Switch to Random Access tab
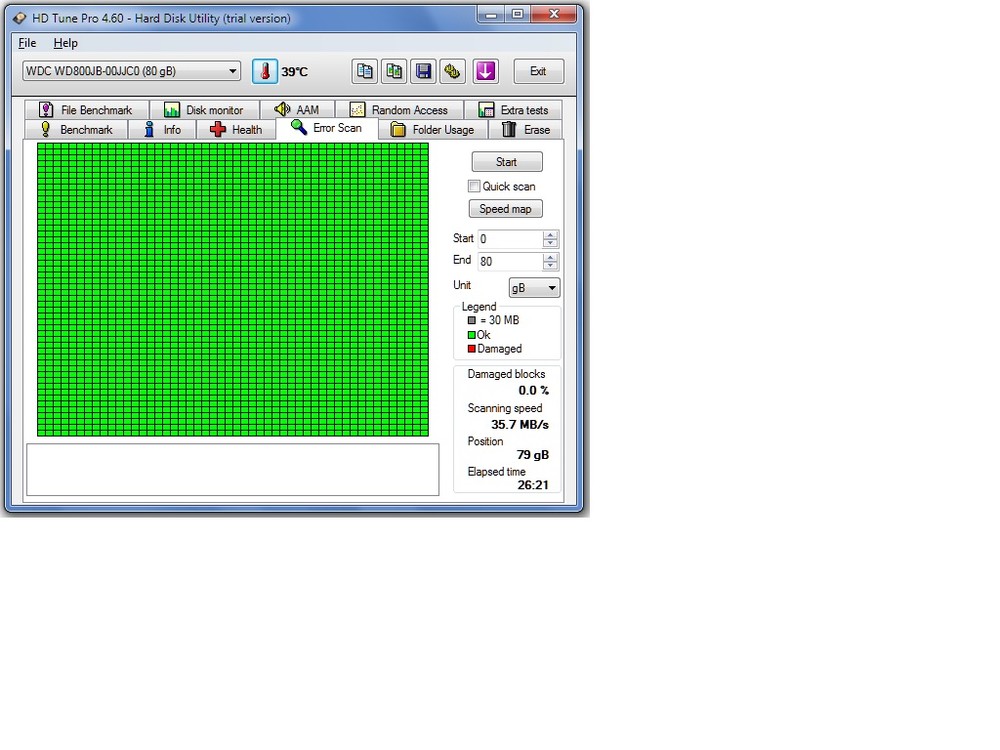This screenshot has height=750, width=1000. (399, 110)
